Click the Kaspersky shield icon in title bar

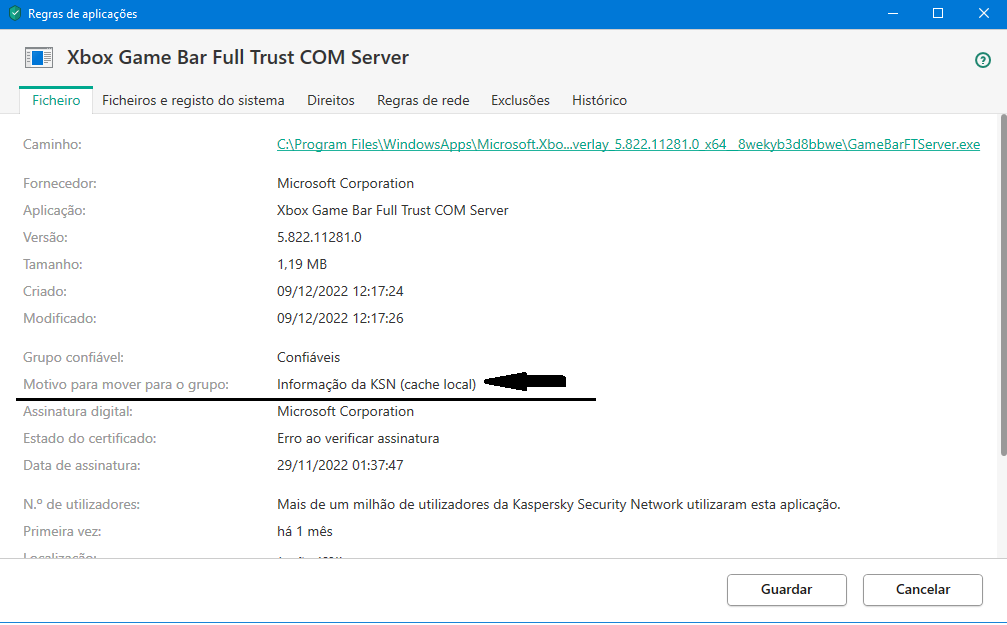14,14
